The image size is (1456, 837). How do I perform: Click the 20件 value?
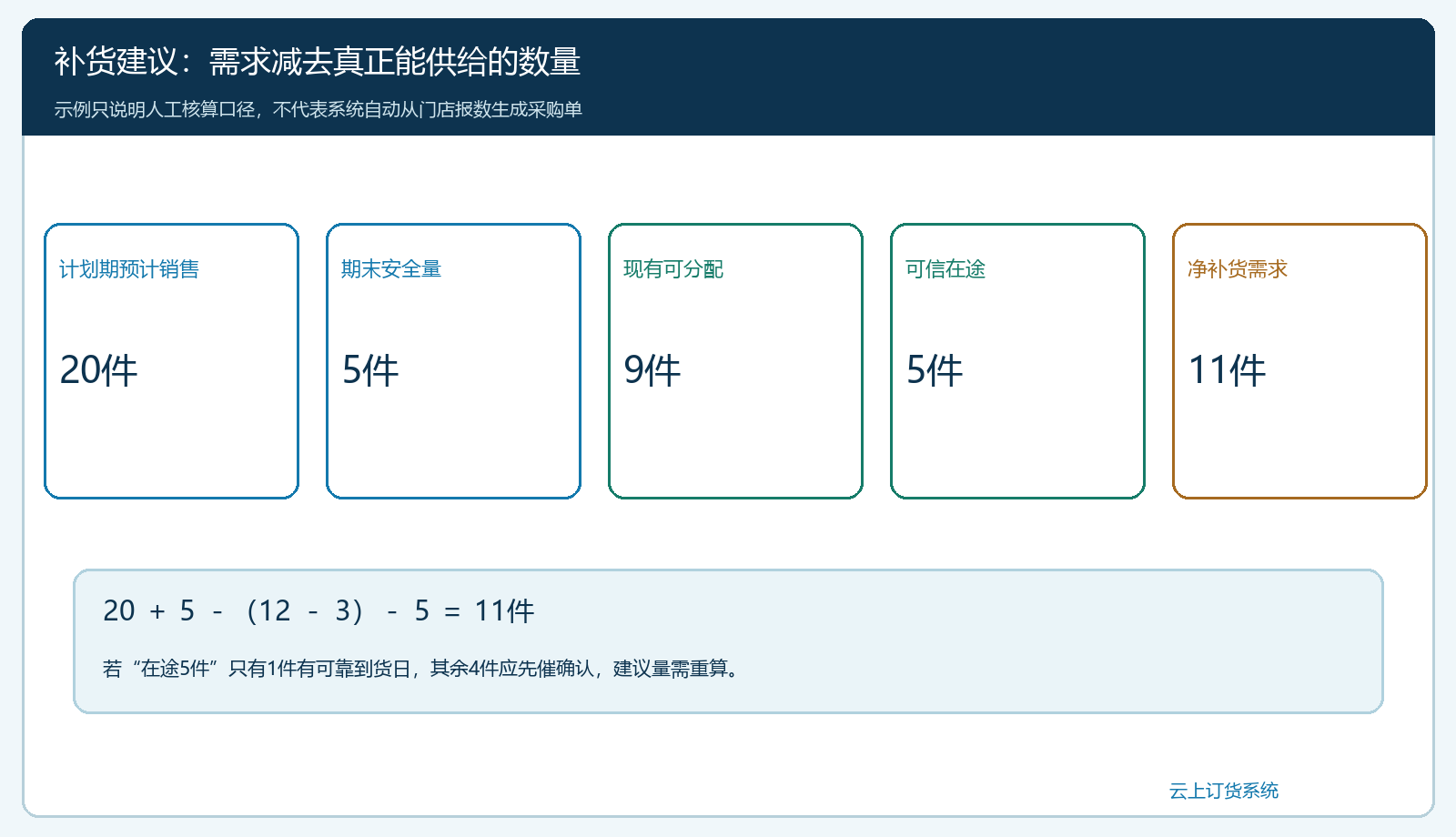(98, 370)
